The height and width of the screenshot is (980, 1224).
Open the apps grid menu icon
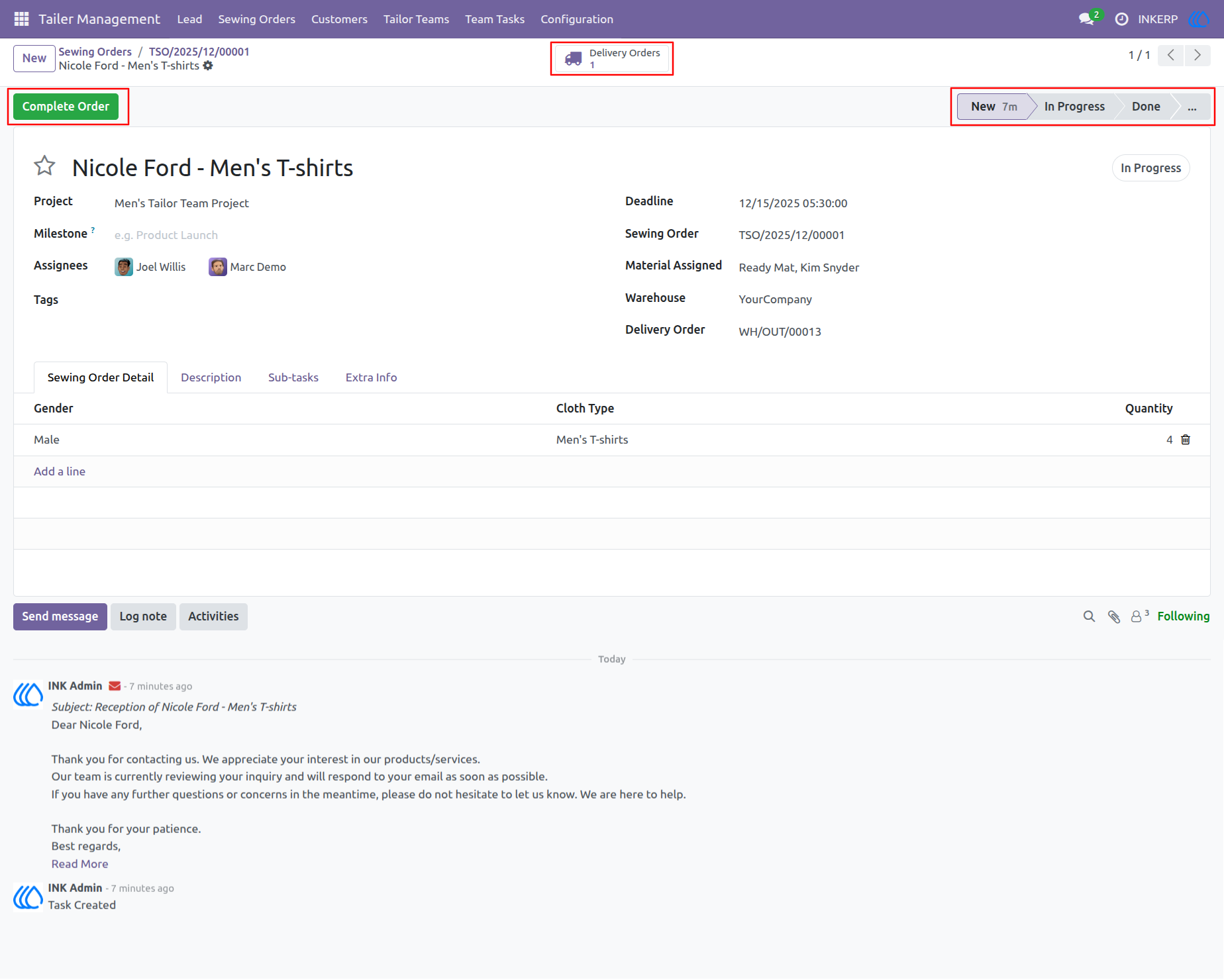click(21, 19)
